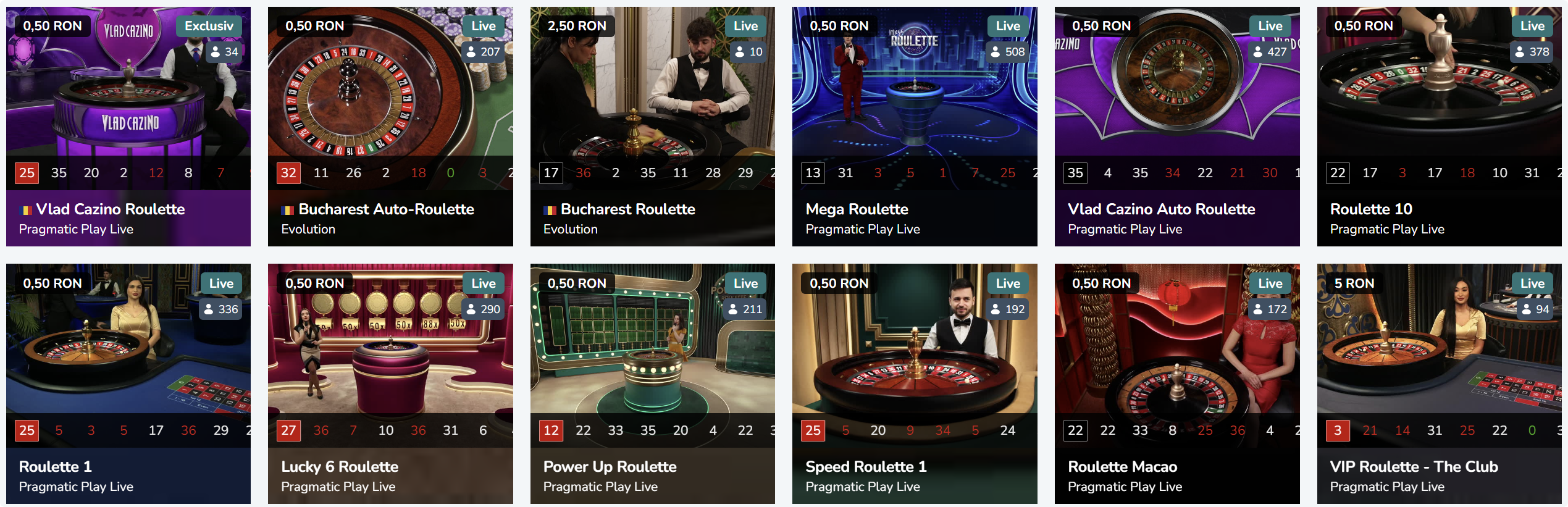Select latest result 12 on Power Up Roulette
The width and height of the screenshot is (1568, 507).
pyautogui.click(x=551, y=430)
